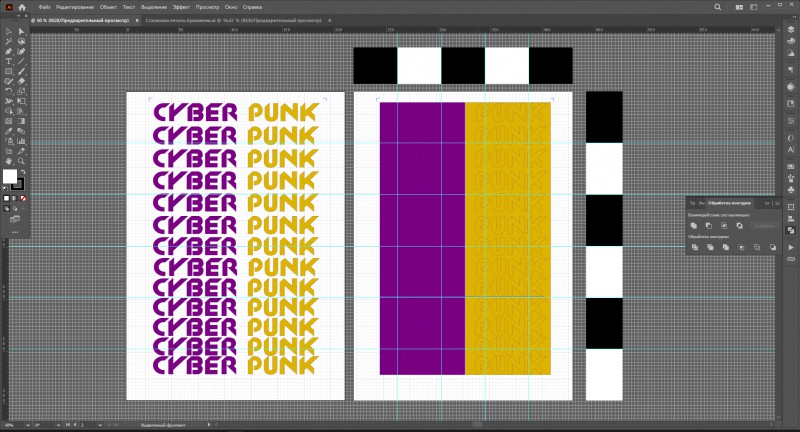
Task: Select the Shaper pencil tool
Action: [x=9, y=82]
